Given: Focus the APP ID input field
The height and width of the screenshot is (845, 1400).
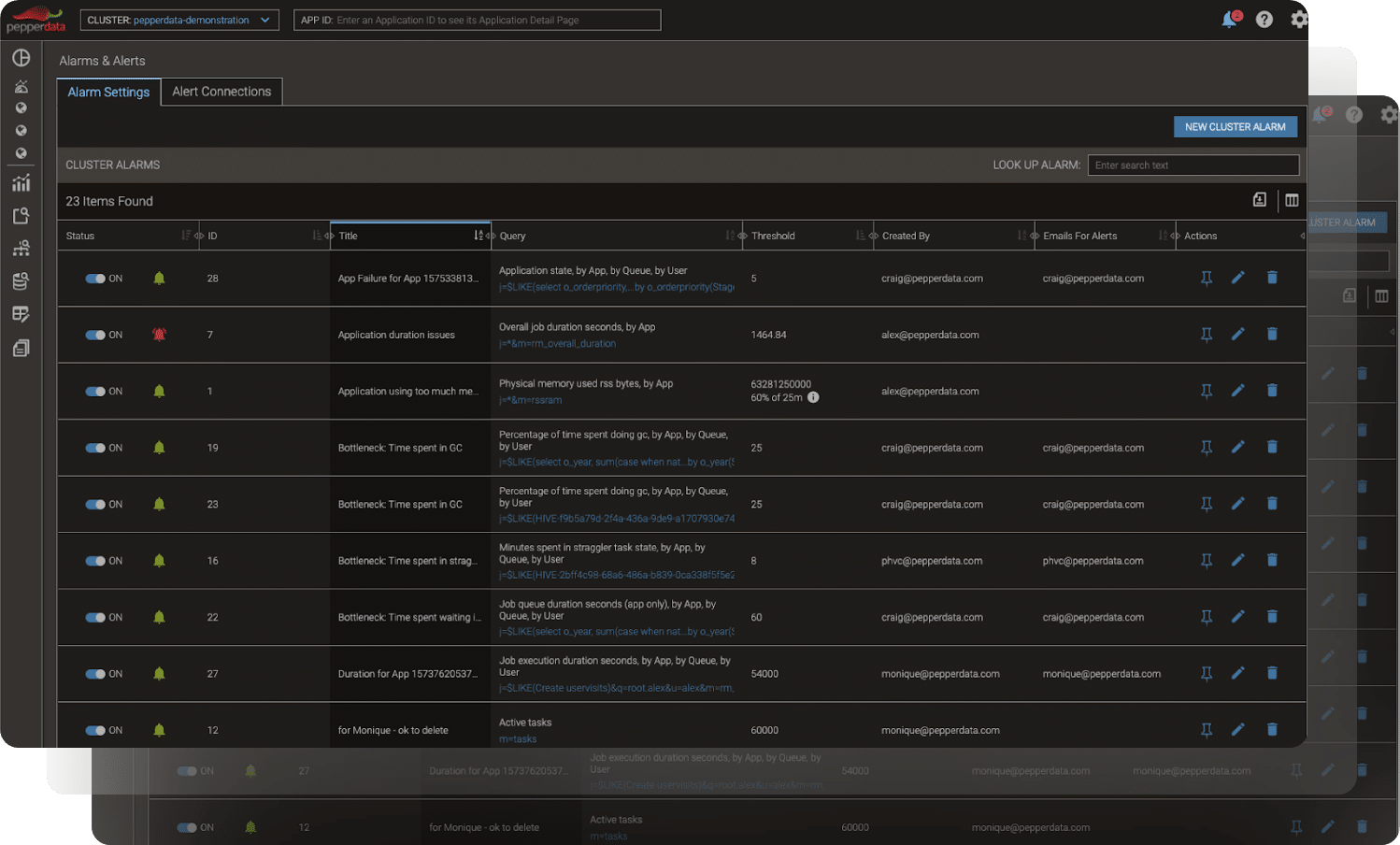Looking at the screenshot, I should [478, 20].
